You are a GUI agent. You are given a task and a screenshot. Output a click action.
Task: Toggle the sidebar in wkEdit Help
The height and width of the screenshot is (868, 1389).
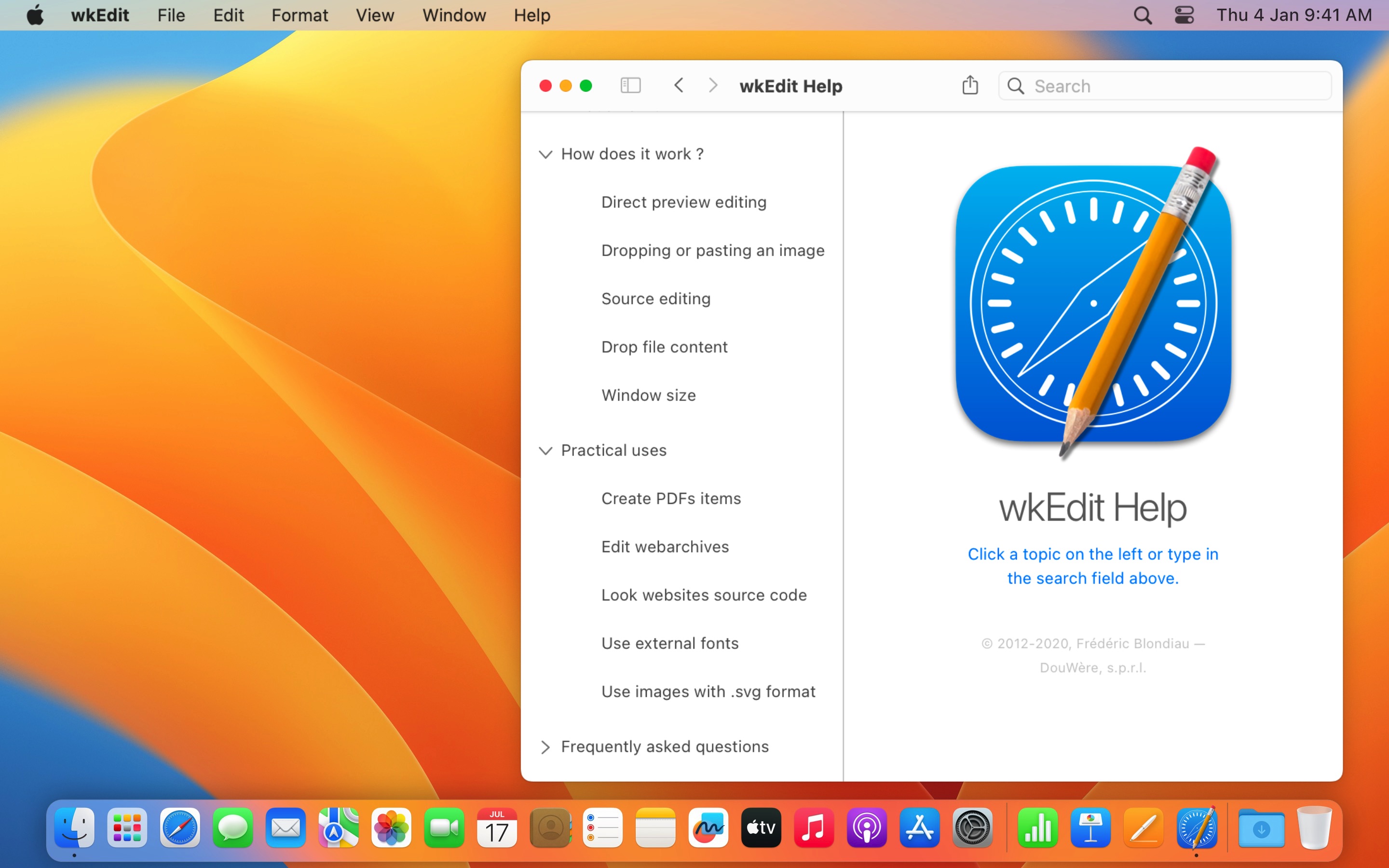pyautogui.click(x=630, y=85)
